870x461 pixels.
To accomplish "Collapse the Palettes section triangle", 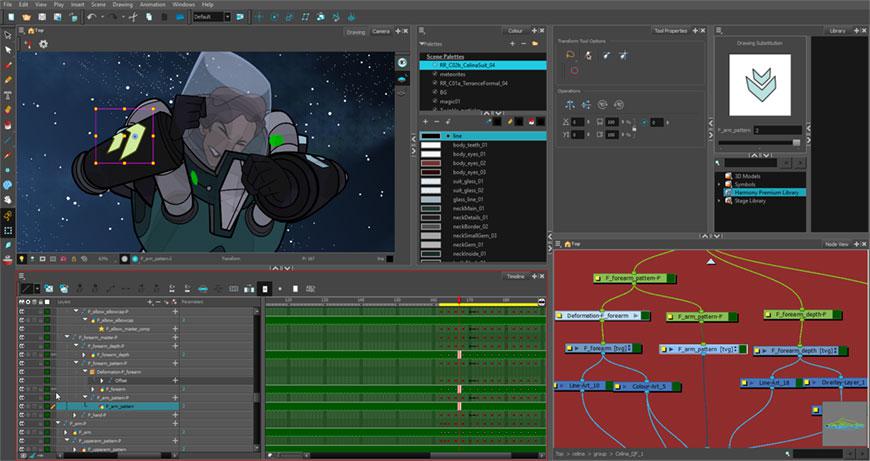I will (422, 43).
